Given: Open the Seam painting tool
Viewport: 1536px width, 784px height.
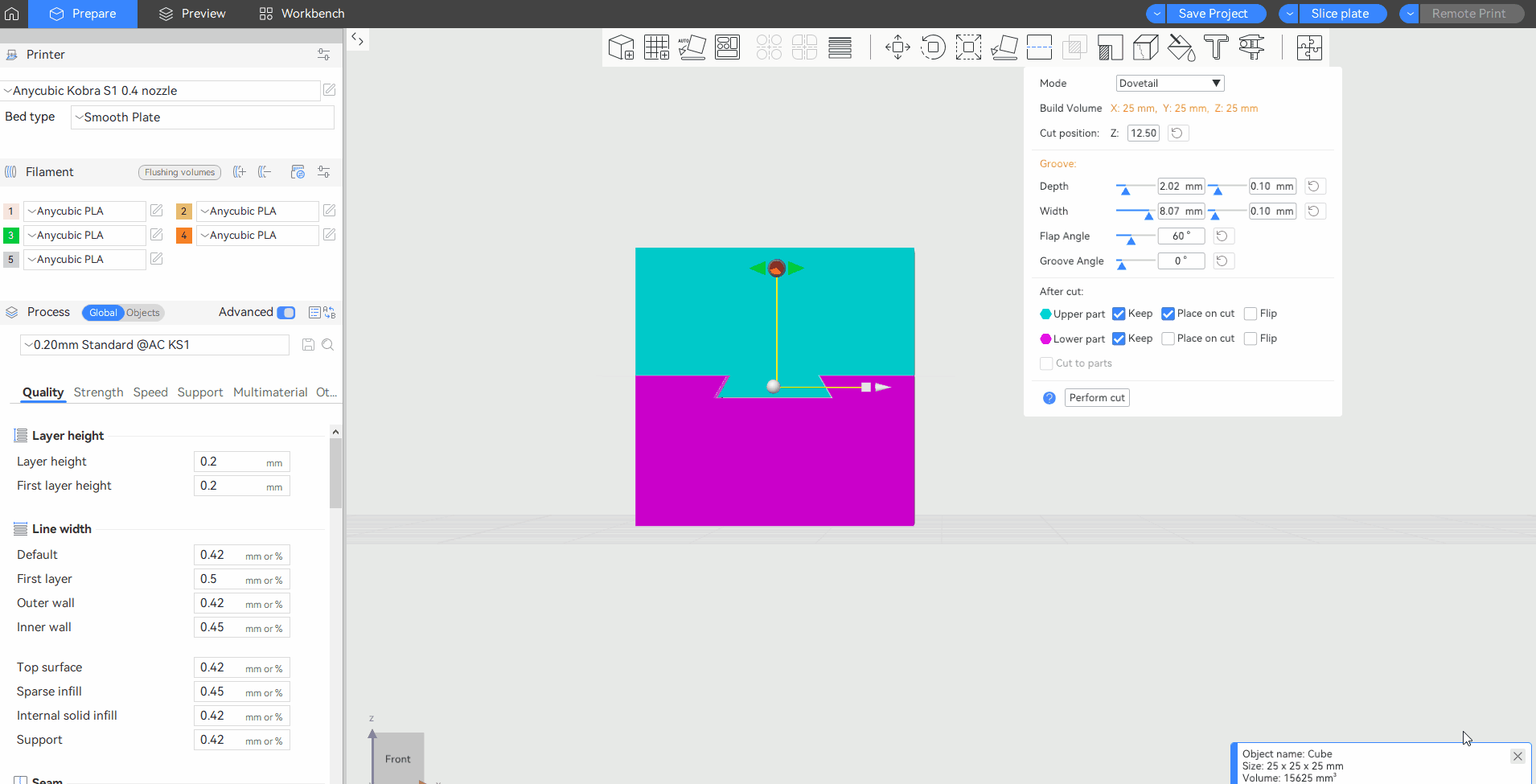Looking at the screenshot, I should [1145, 47].
